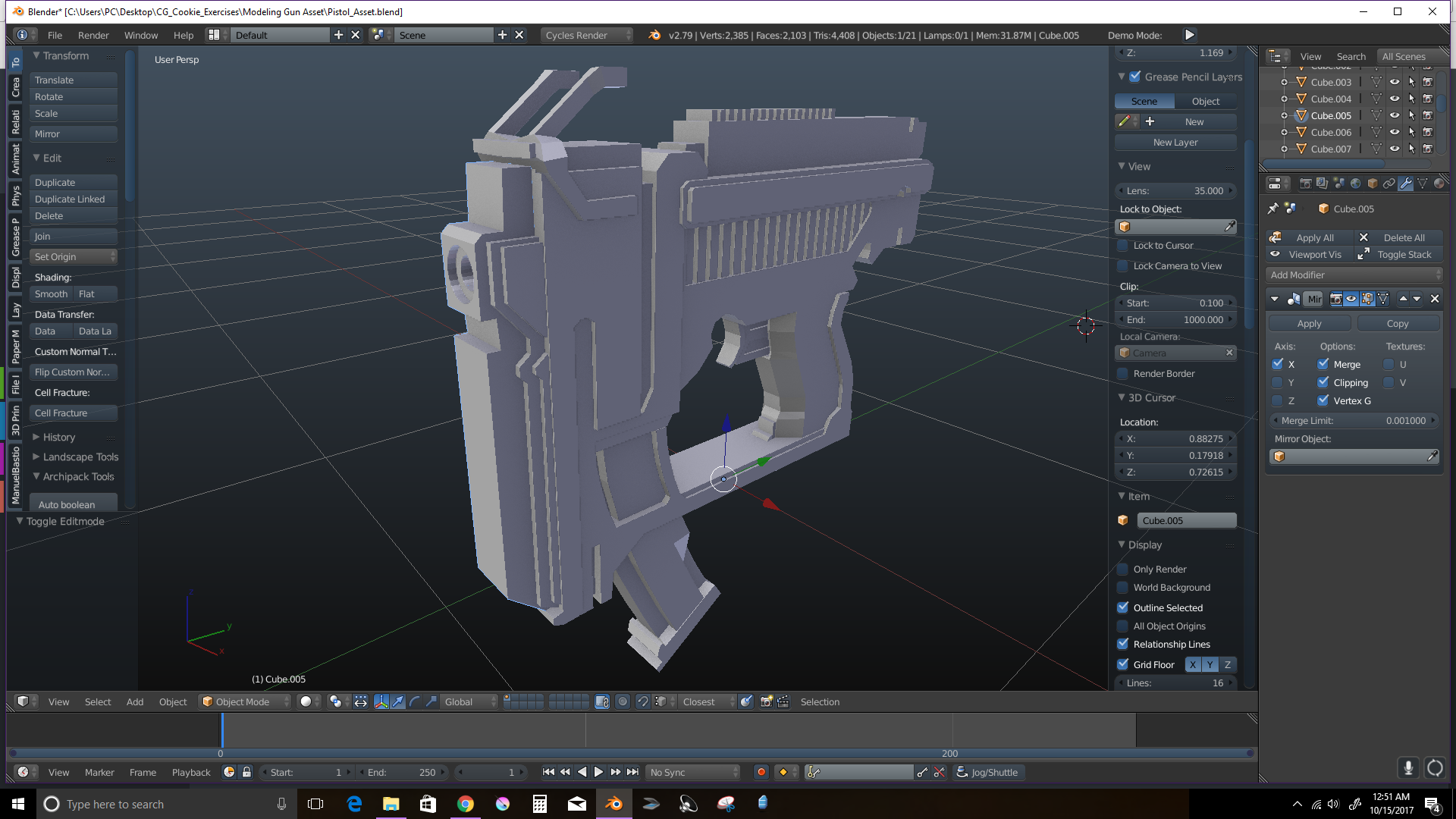This screenshot has width=1456, height=819.
Task: Toggle proportional editing circle icon
Action: click(623, 701)
